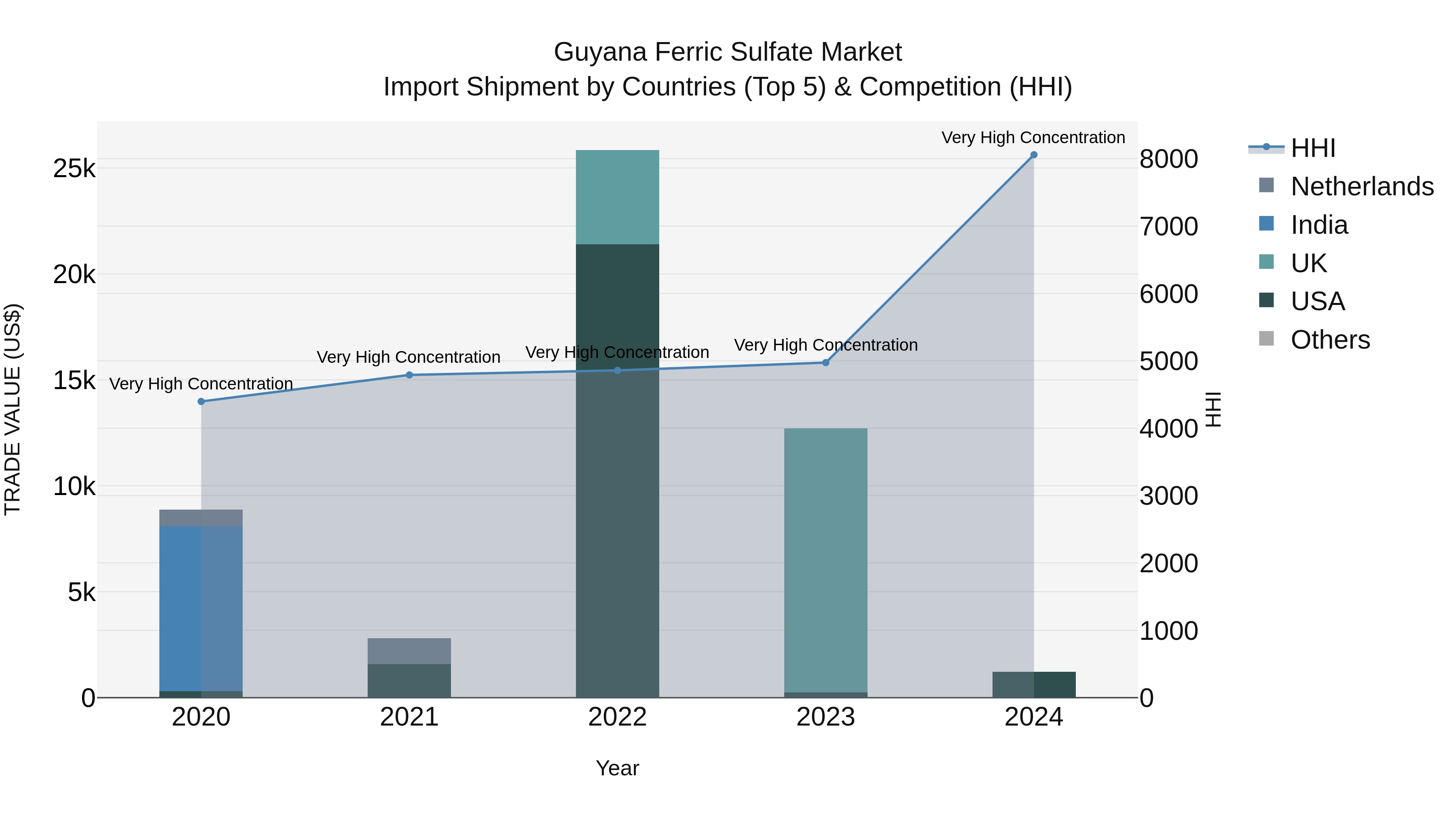The height and width of the screenshot is (819, 1456).
Task: Click the 5000 HHI axis tick
Action: [x=1169, y=361]
